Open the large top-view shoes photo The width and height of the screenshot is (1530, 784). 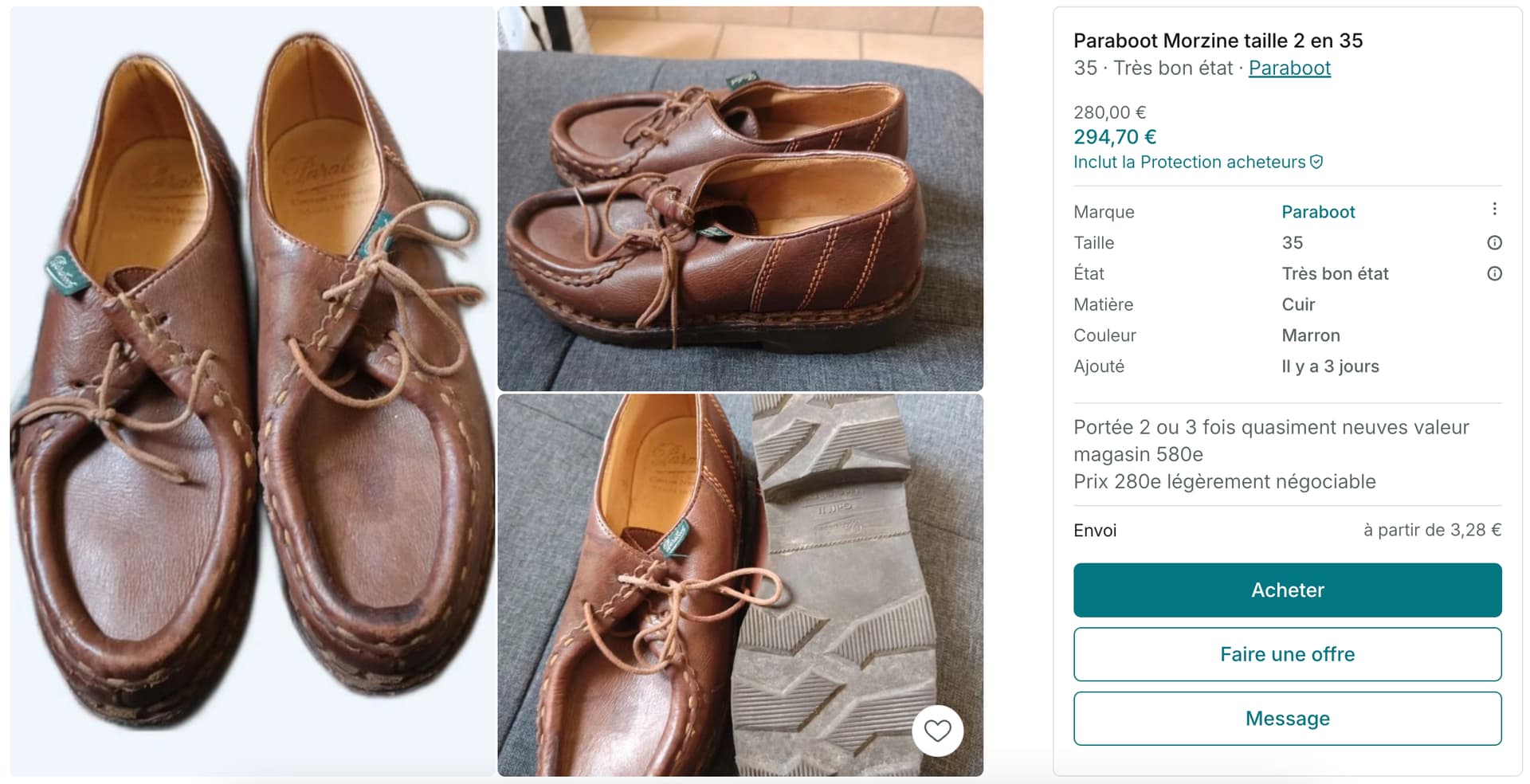(252, 390)
